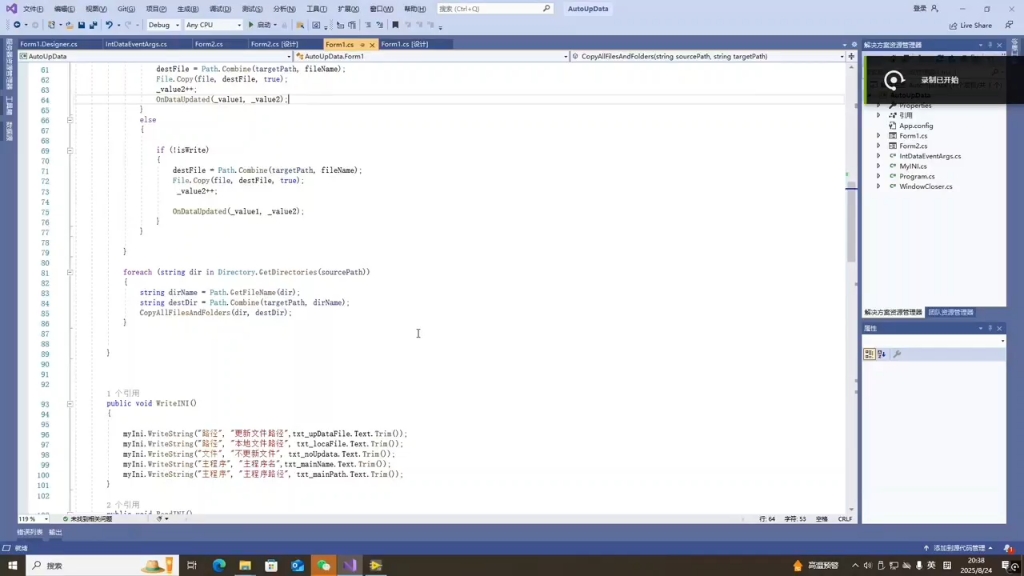The width and height of the screenshot is (1024, 576).
Task: Expand the MyINI.cs node in Solution Explorer
Action: click(x=878, y=166)
